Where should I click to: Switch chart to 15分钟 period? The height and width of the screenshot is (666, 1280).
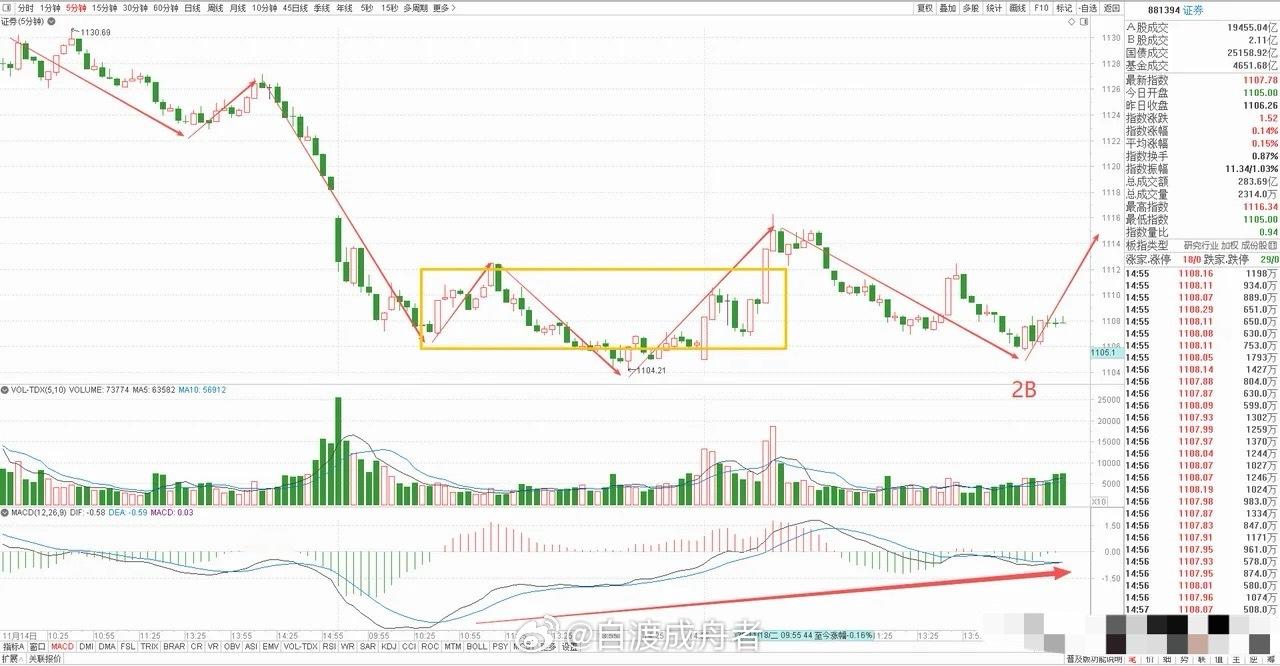tap(105, 8)
